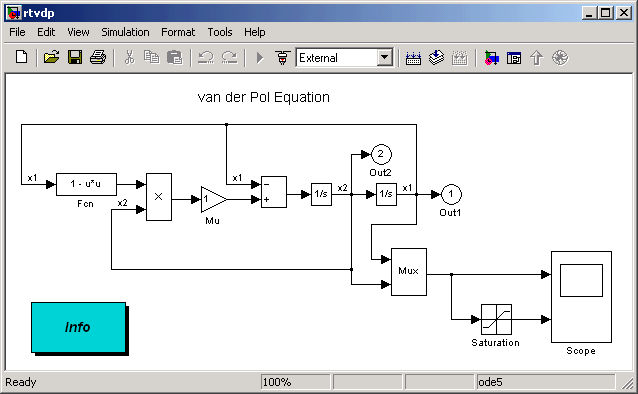Save the model using the floppy disk icon
The width and height of the screenshot is (638, 394).
click(75, 57)
